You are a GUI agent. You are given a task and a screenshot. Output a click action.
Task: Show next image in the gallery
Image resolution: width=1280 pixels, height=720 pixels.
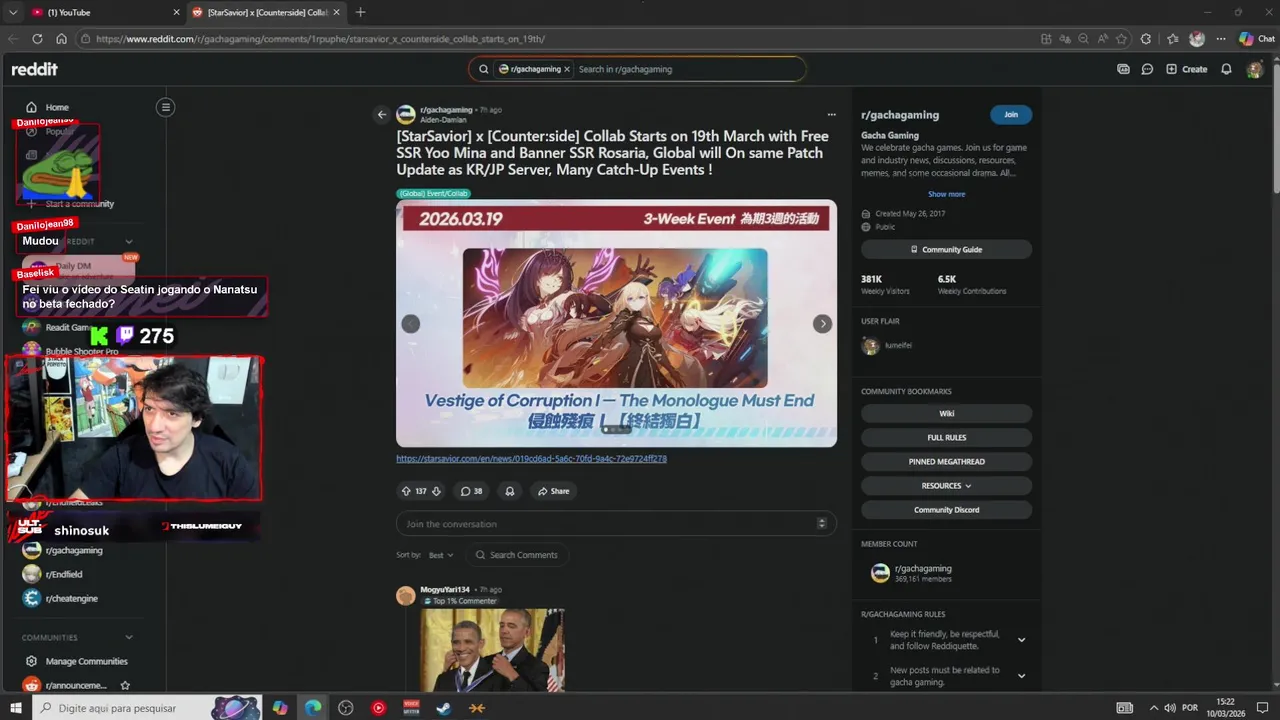pyautogui.click(x=822, y=324)
